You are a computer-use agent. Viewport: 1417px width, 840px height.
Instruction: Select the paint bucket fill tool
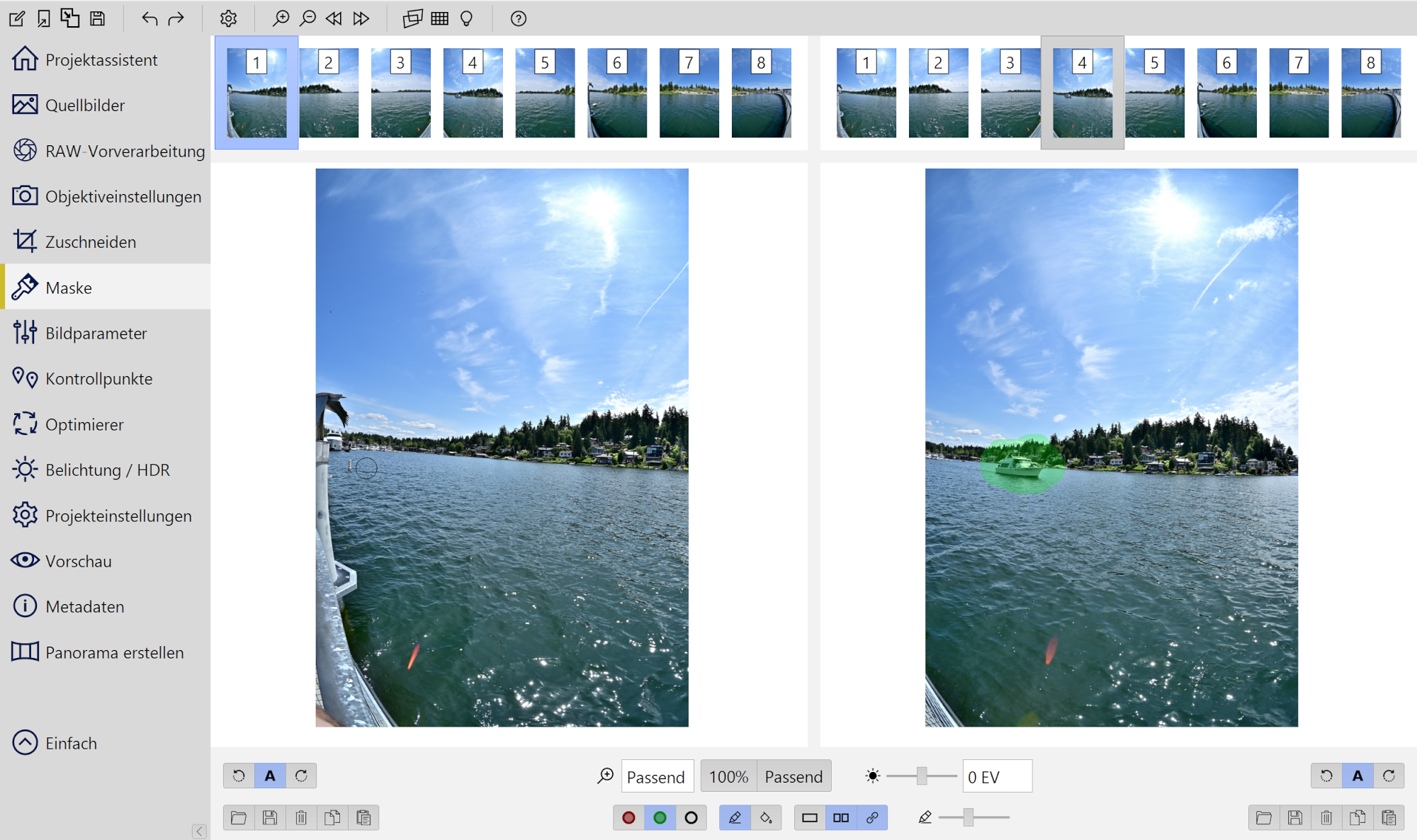pos(766,818)
